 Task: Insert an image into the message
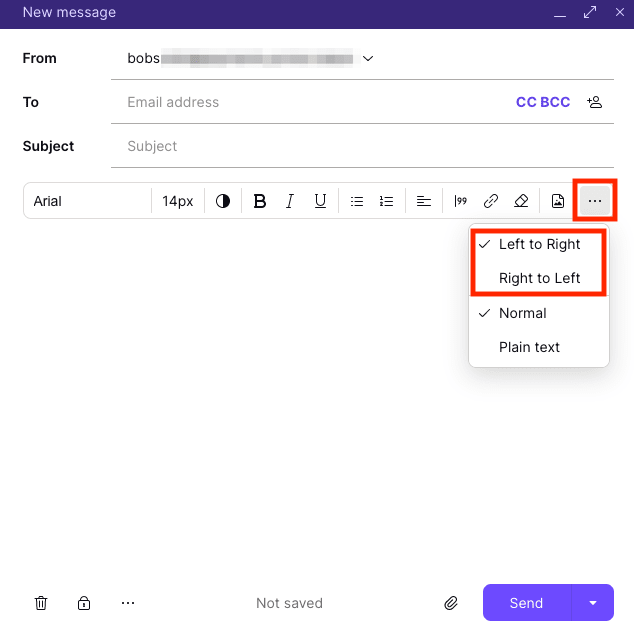[x=558, y=201]
